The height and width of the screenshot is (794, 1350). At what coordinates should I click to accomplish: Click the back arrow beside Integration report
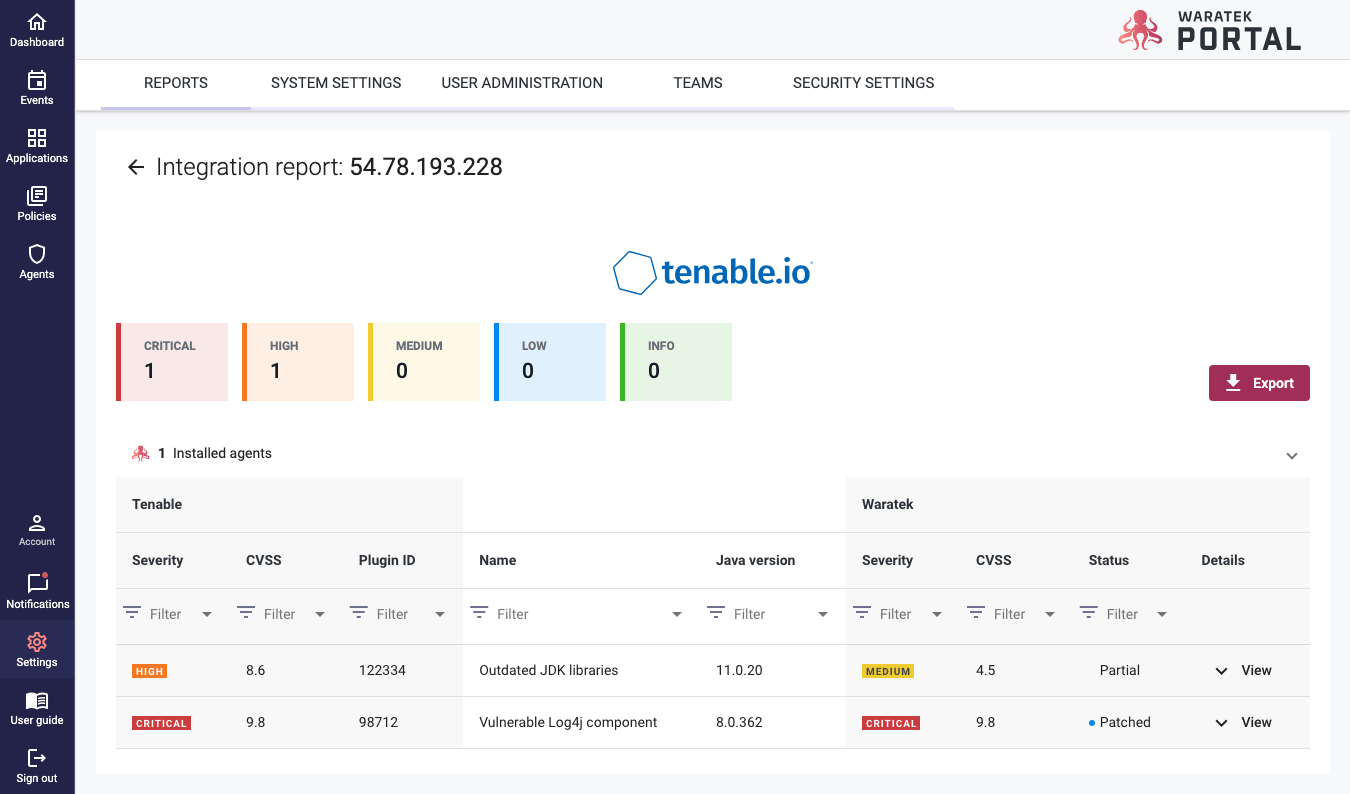136,167
